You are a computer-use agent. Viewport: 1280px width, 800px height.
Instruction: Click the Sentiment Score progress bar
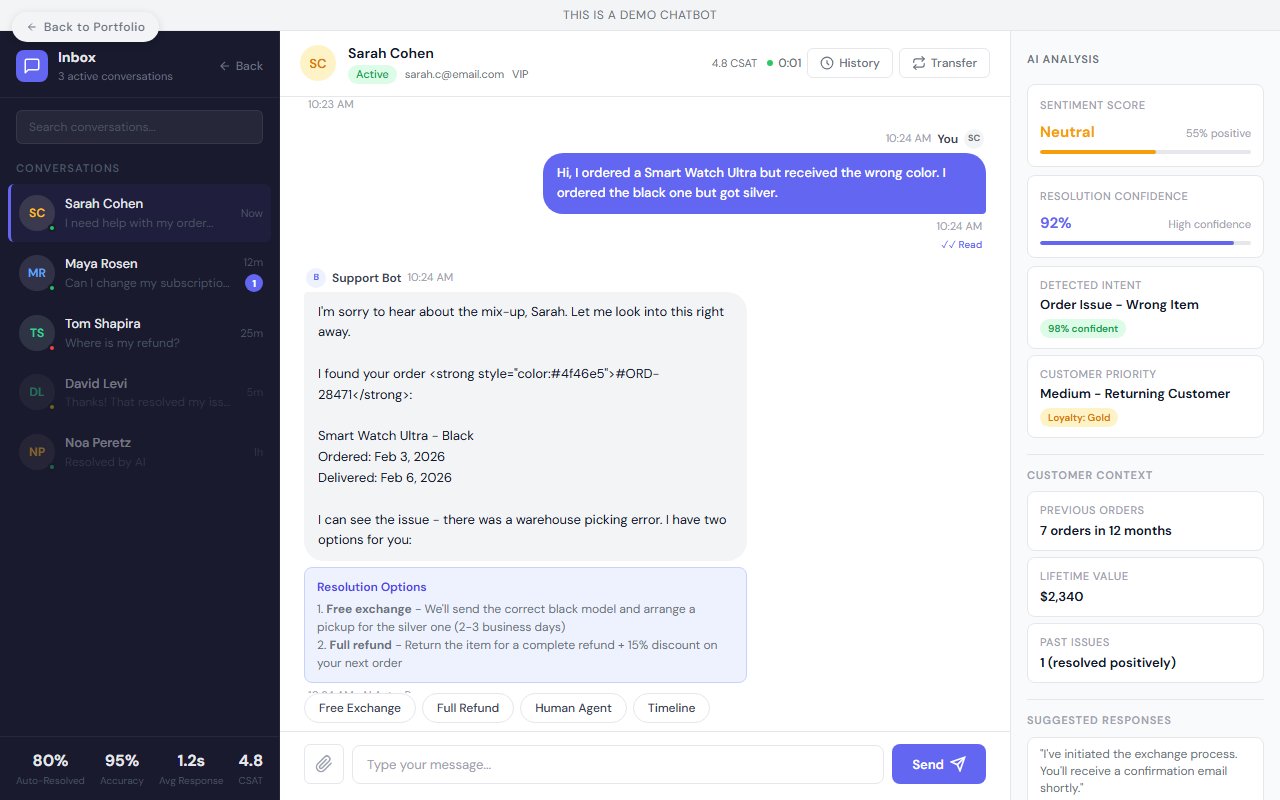[1145, 152]
